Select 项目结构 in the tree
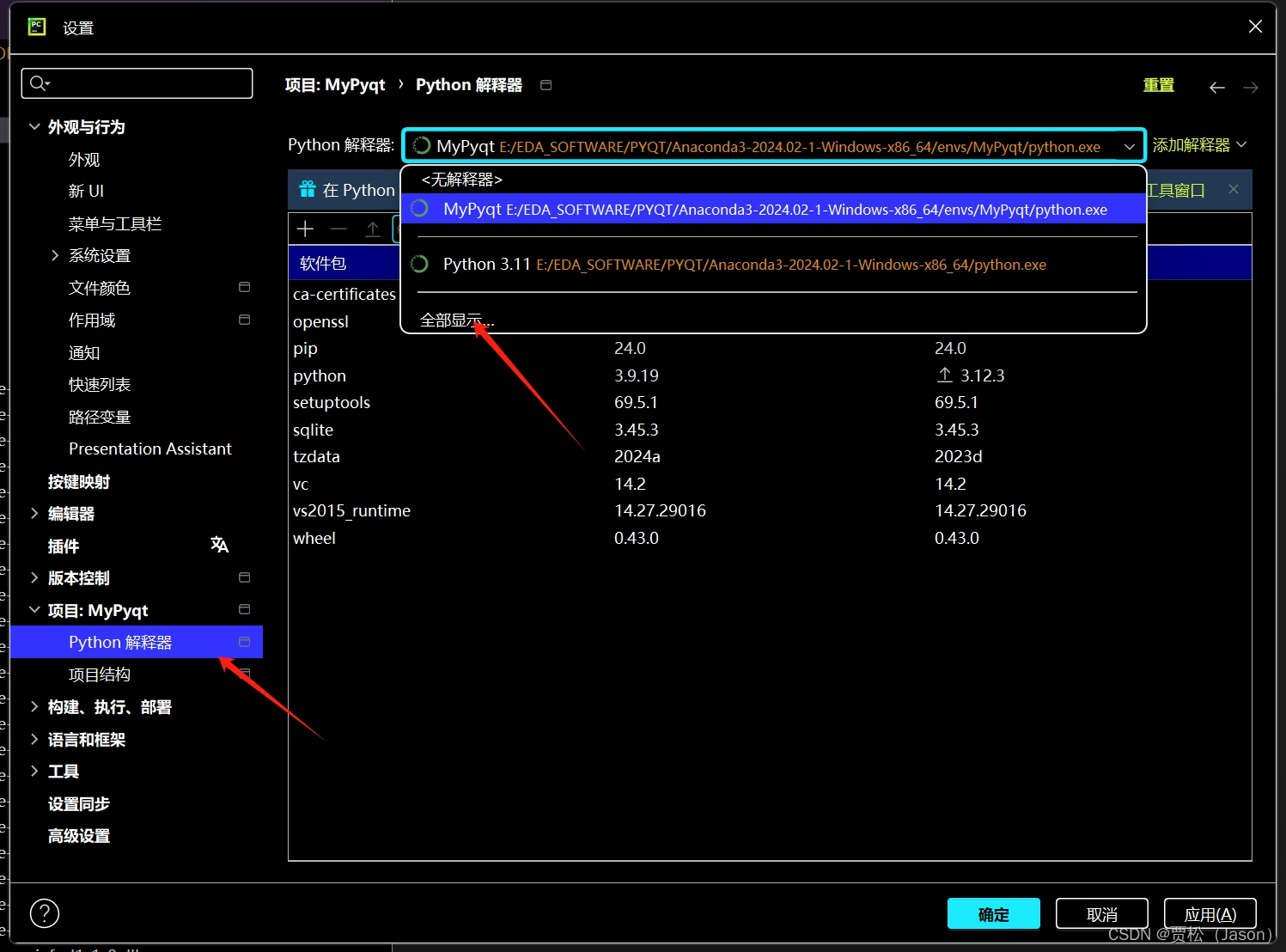This screenshot has height=952, width=1286. (100, 674)
